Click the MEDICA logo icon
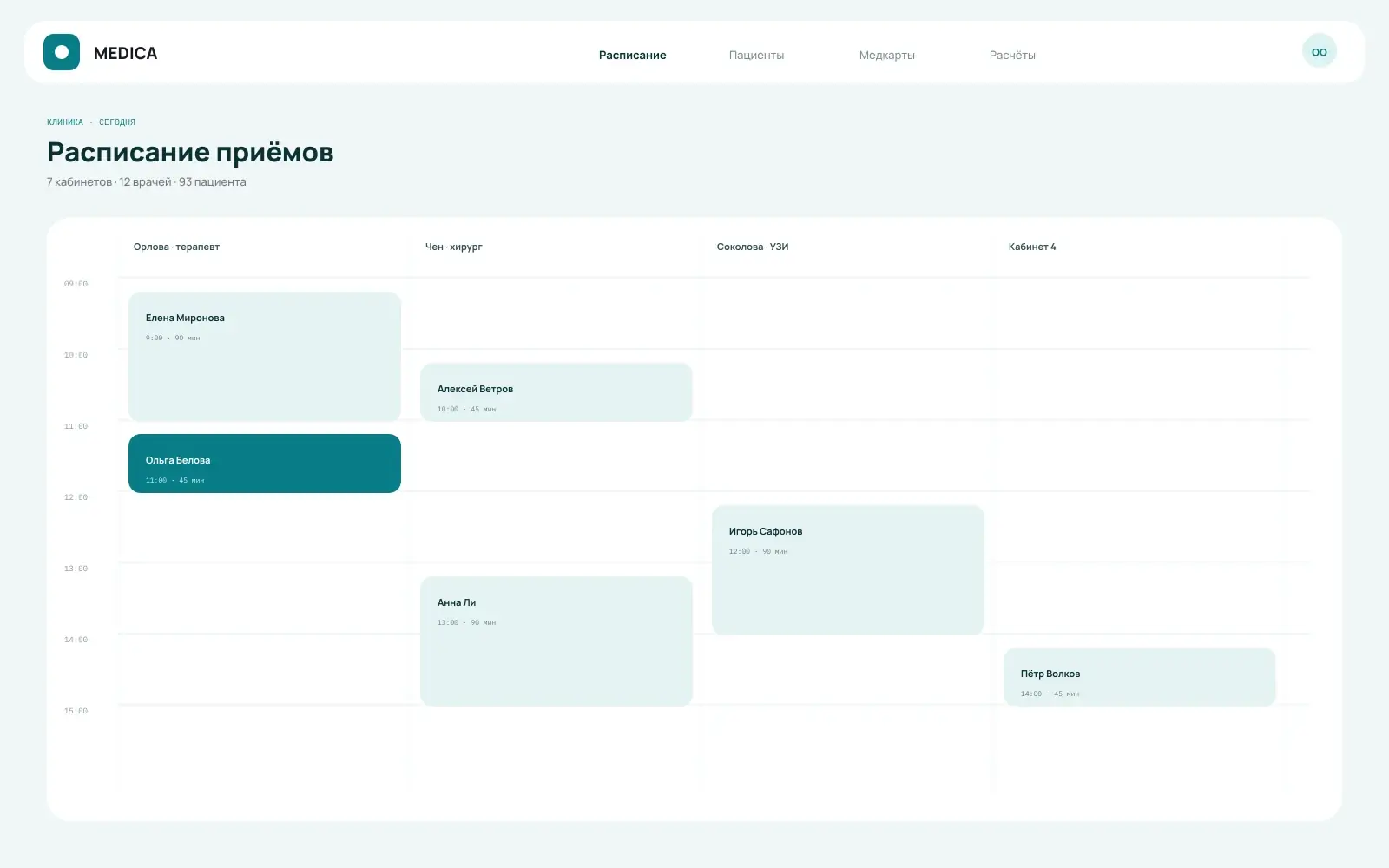 tap(62, 52)
